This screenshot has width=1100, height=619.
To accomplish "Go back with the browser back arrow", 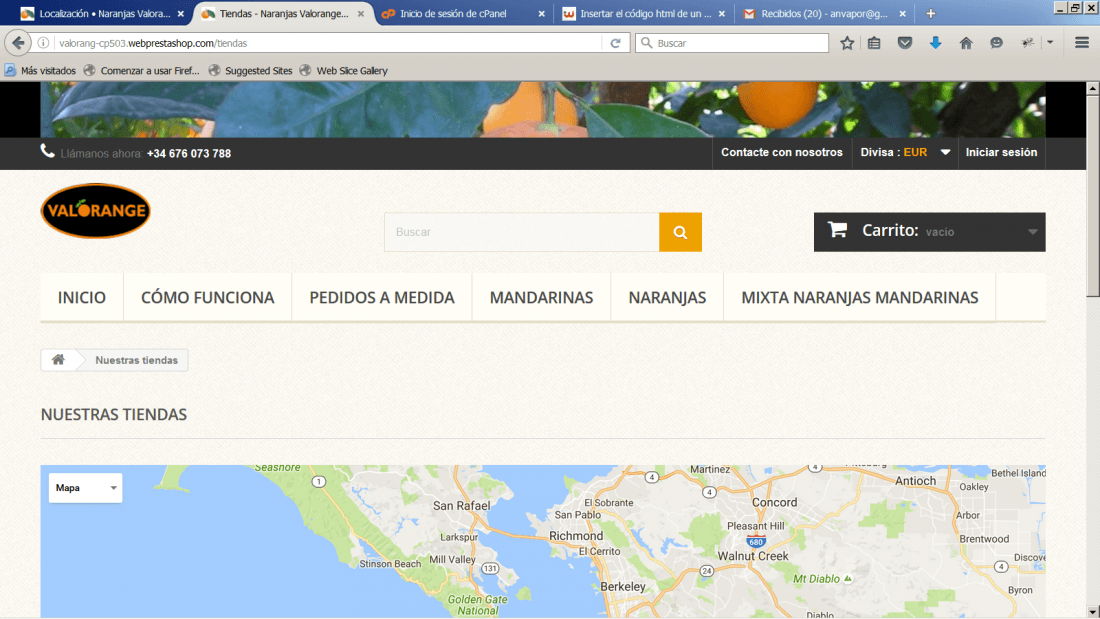I will 18,43.
